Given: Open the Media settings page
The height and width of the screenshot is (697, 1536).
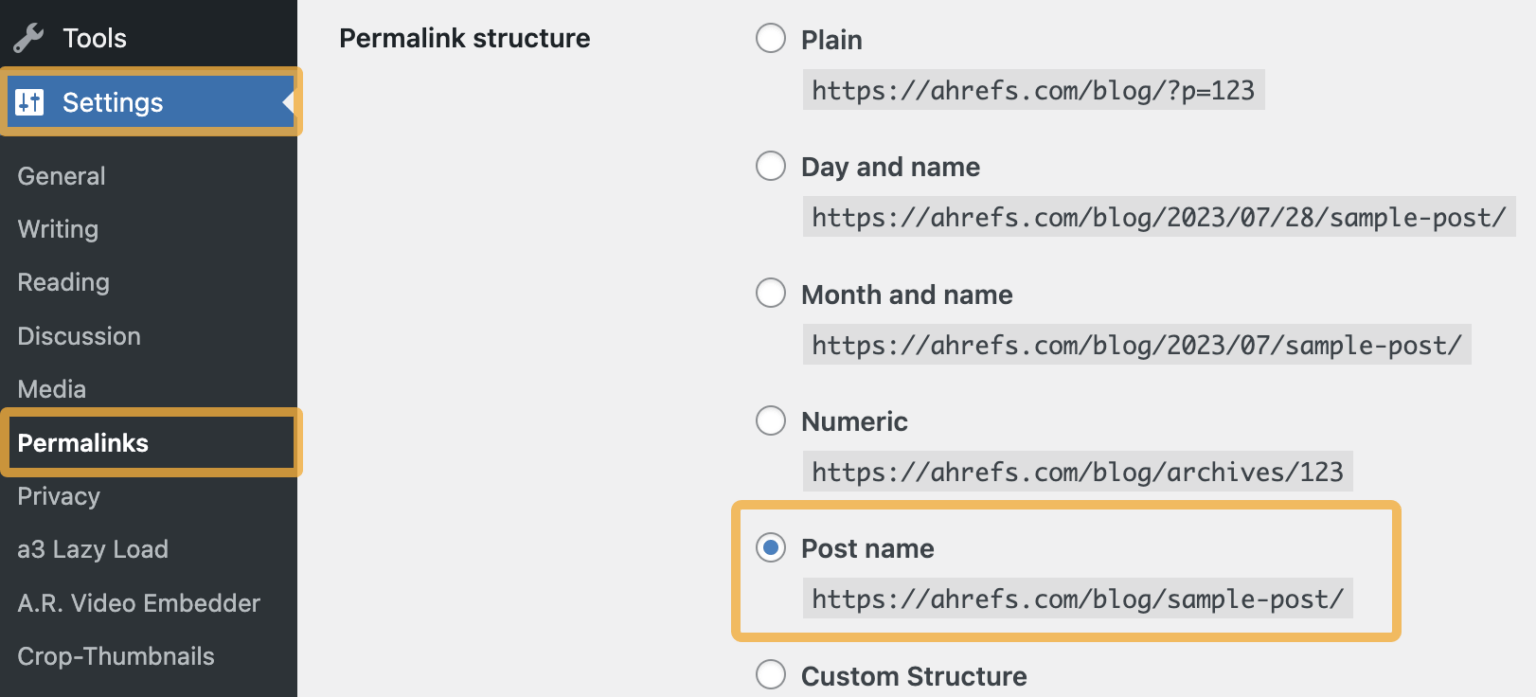Looking at the screenshot, I should point(51,389).
